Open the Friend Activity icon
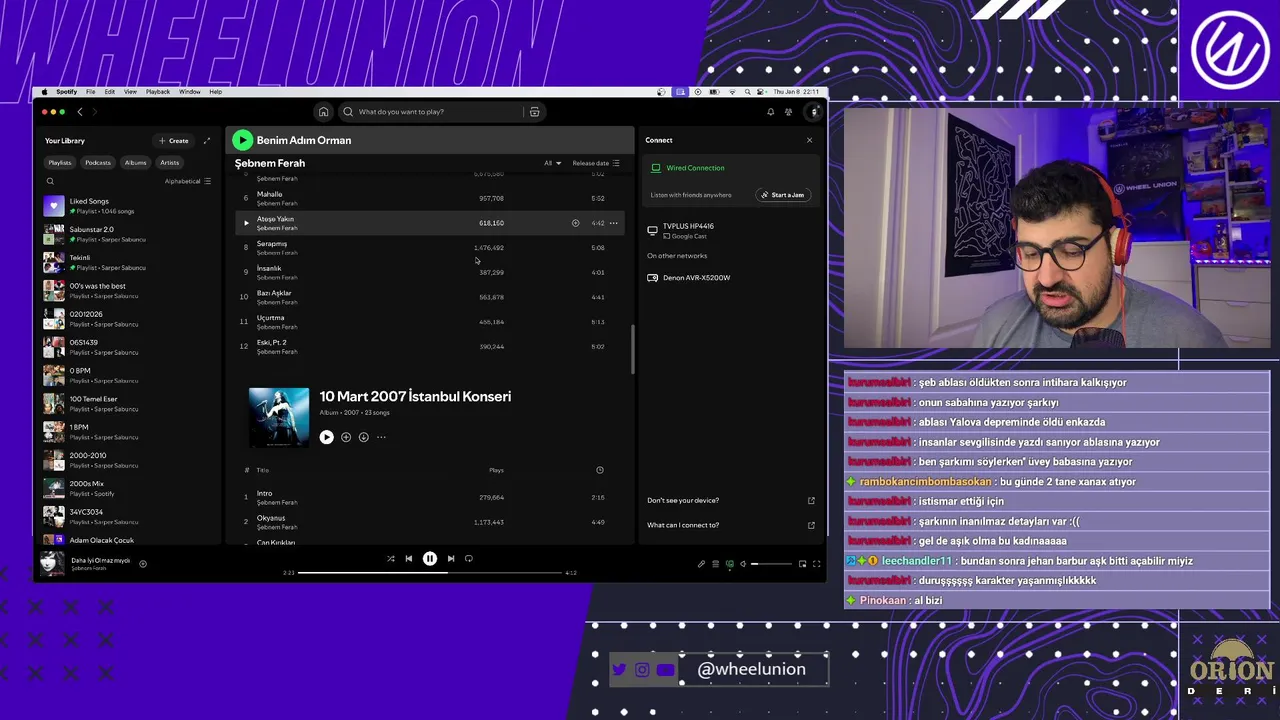 coord(788,112)
